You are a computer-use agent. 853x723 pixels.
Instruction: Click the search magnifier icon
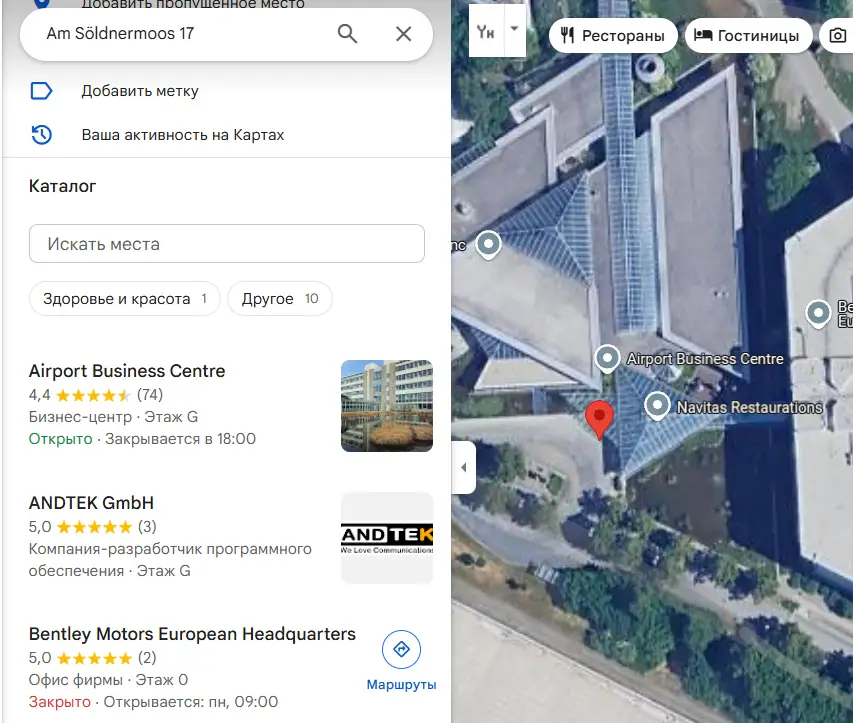[347, 34]
